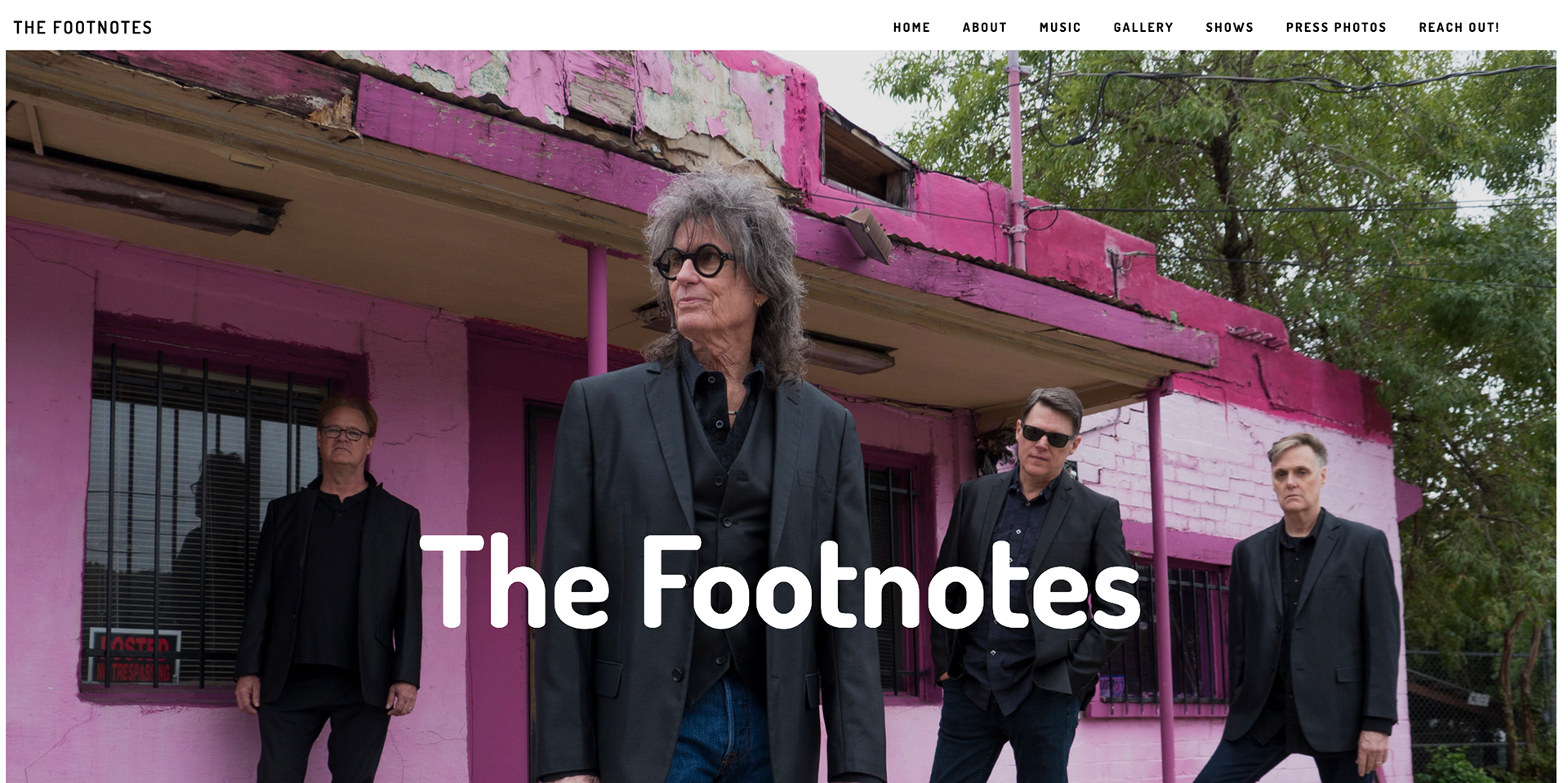Click the REACH OUT! contact link
The image size is (1568, 783).
[1459, 27]
